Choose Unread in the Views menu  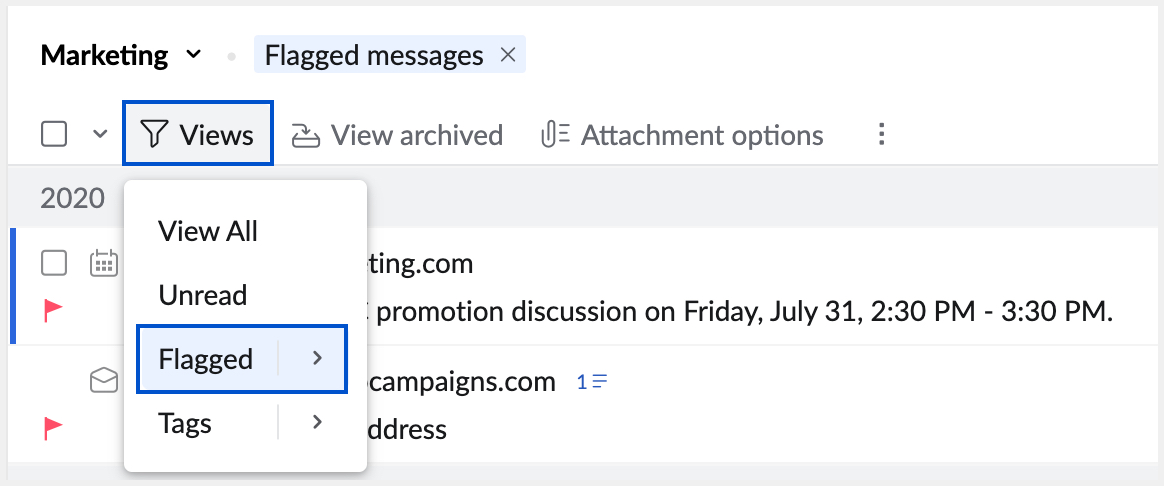202,295
